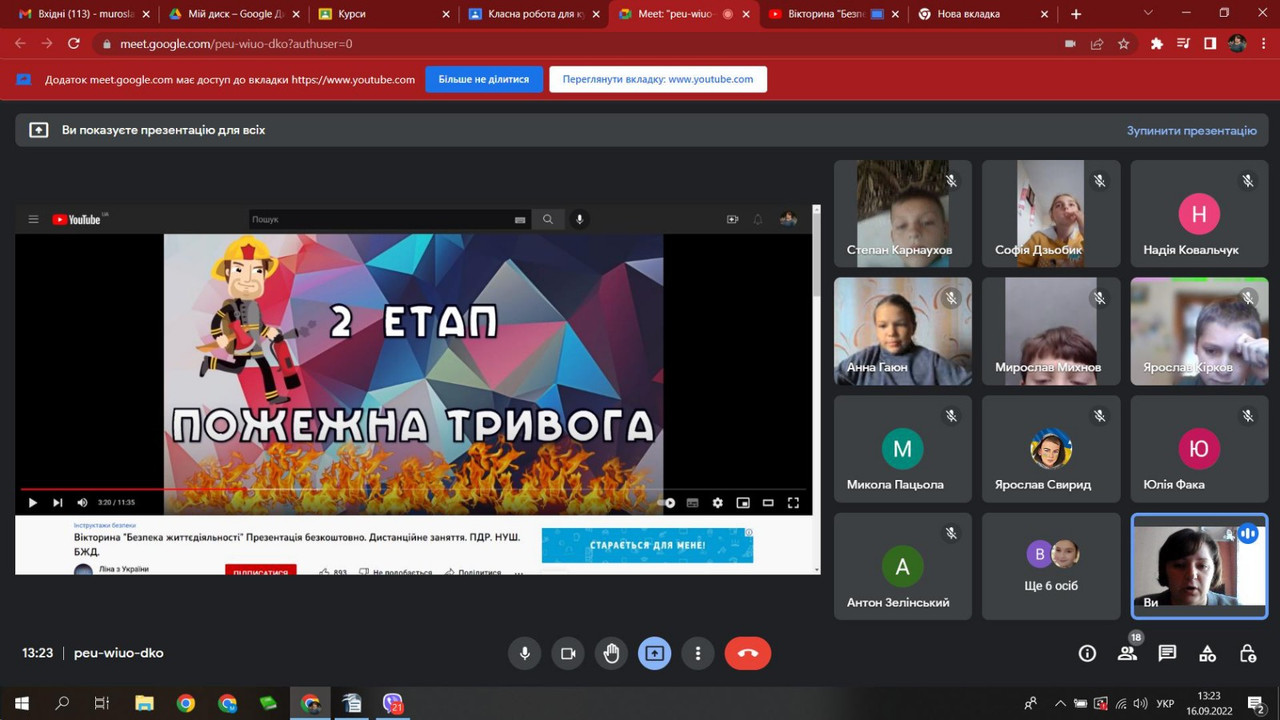
Task: Open YouTube account avatar menu
Action: 788,219
